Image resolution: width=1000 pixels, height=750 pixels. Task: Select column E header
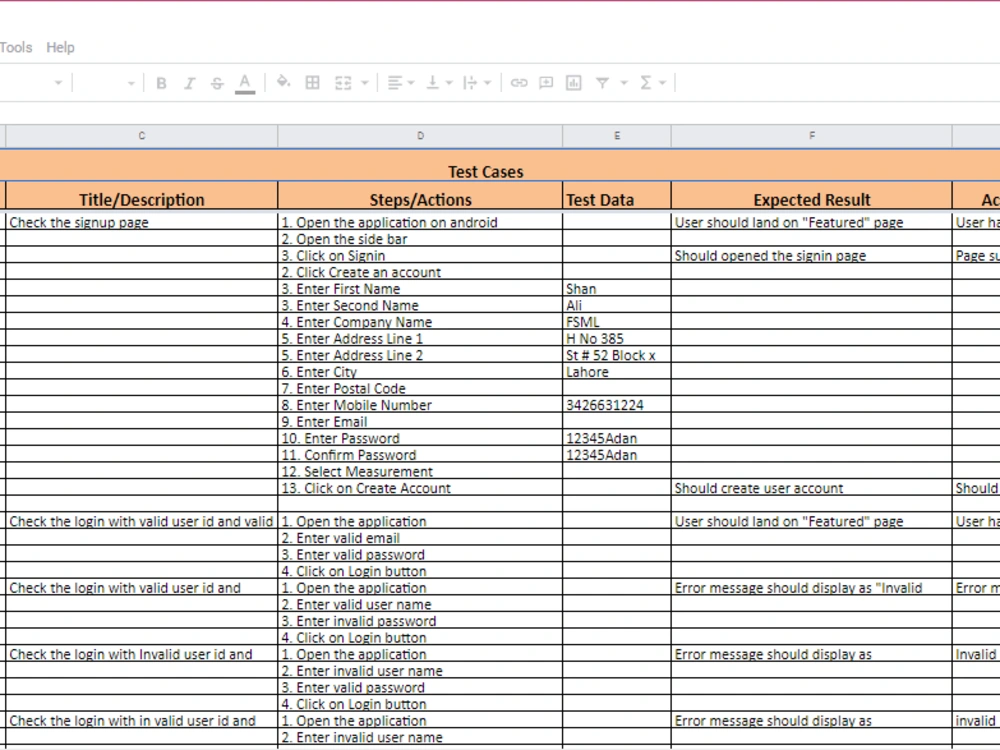(x=617, y=136)
